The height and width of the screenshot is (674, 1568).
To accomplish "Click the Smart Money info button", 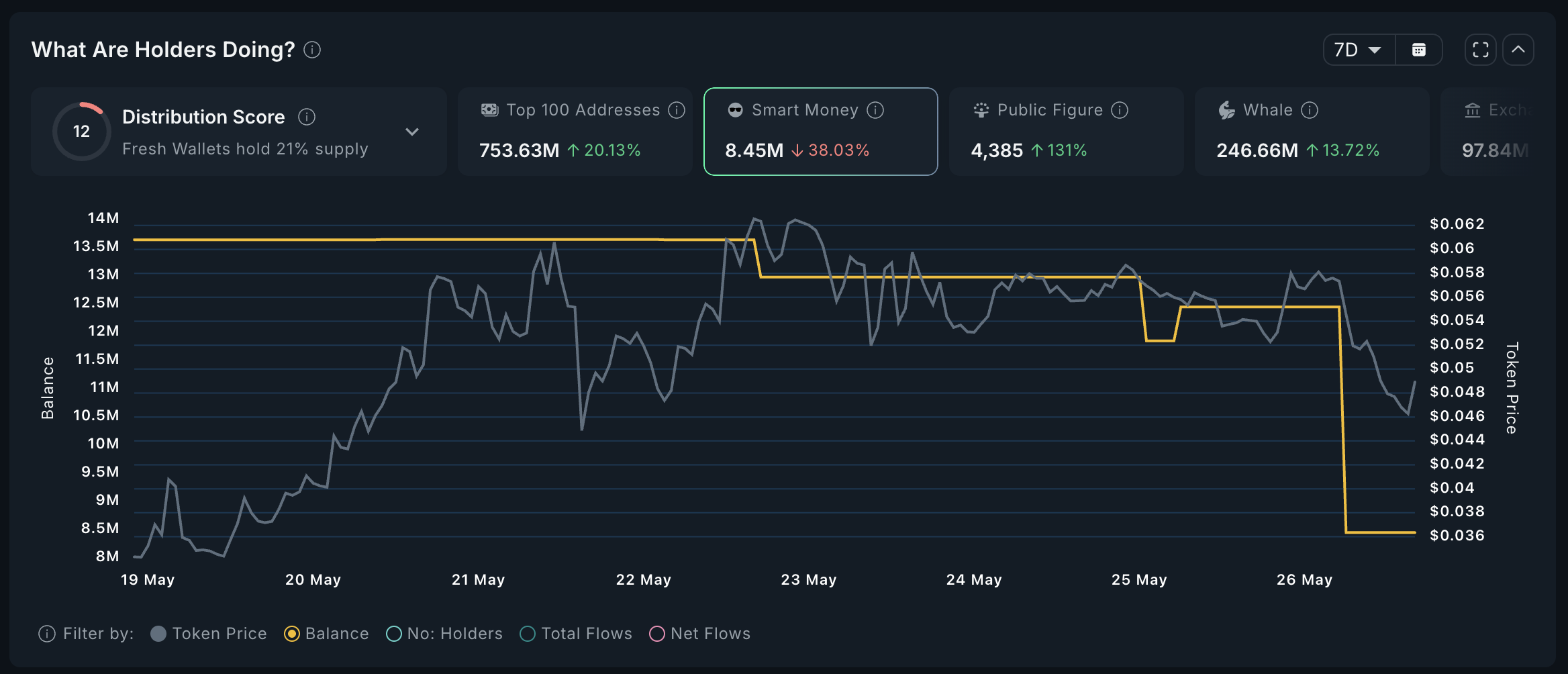I will pos(875,109).
